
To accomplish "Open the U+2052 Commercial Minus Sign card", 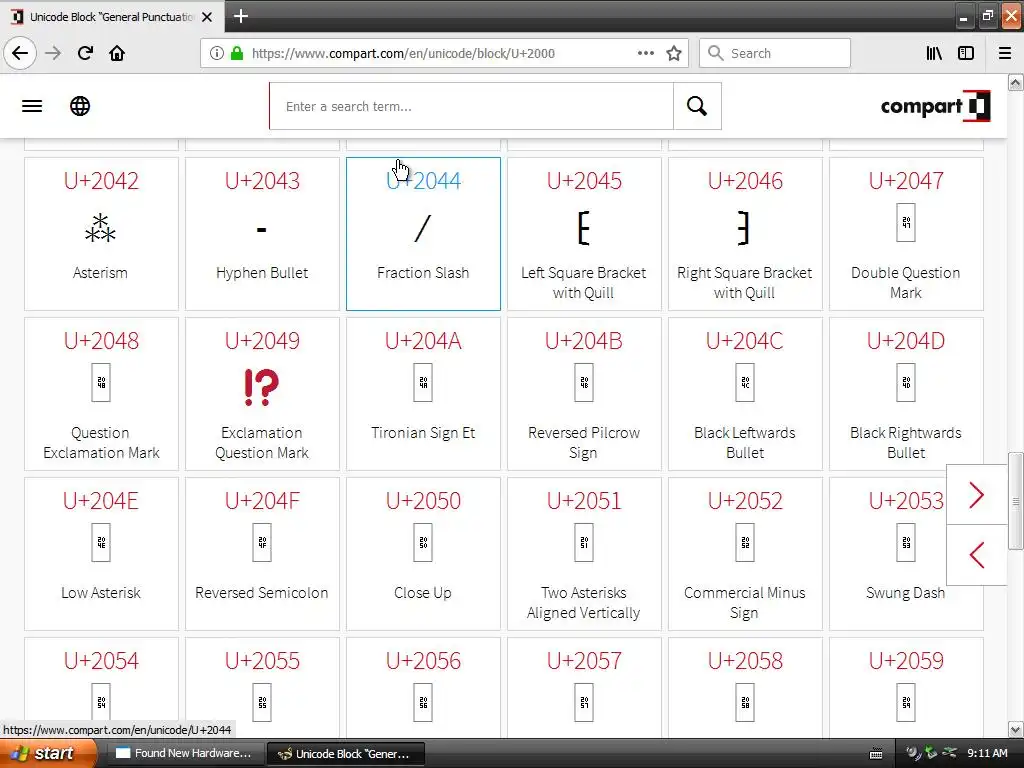I will [745, 554].
